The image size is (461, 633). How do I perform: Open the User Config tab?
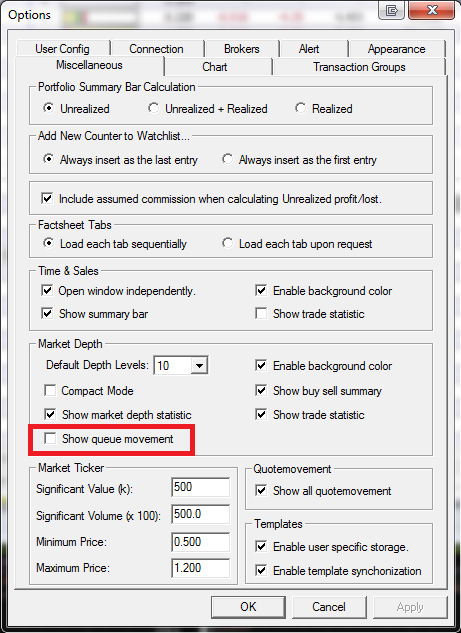click(63, 49)
